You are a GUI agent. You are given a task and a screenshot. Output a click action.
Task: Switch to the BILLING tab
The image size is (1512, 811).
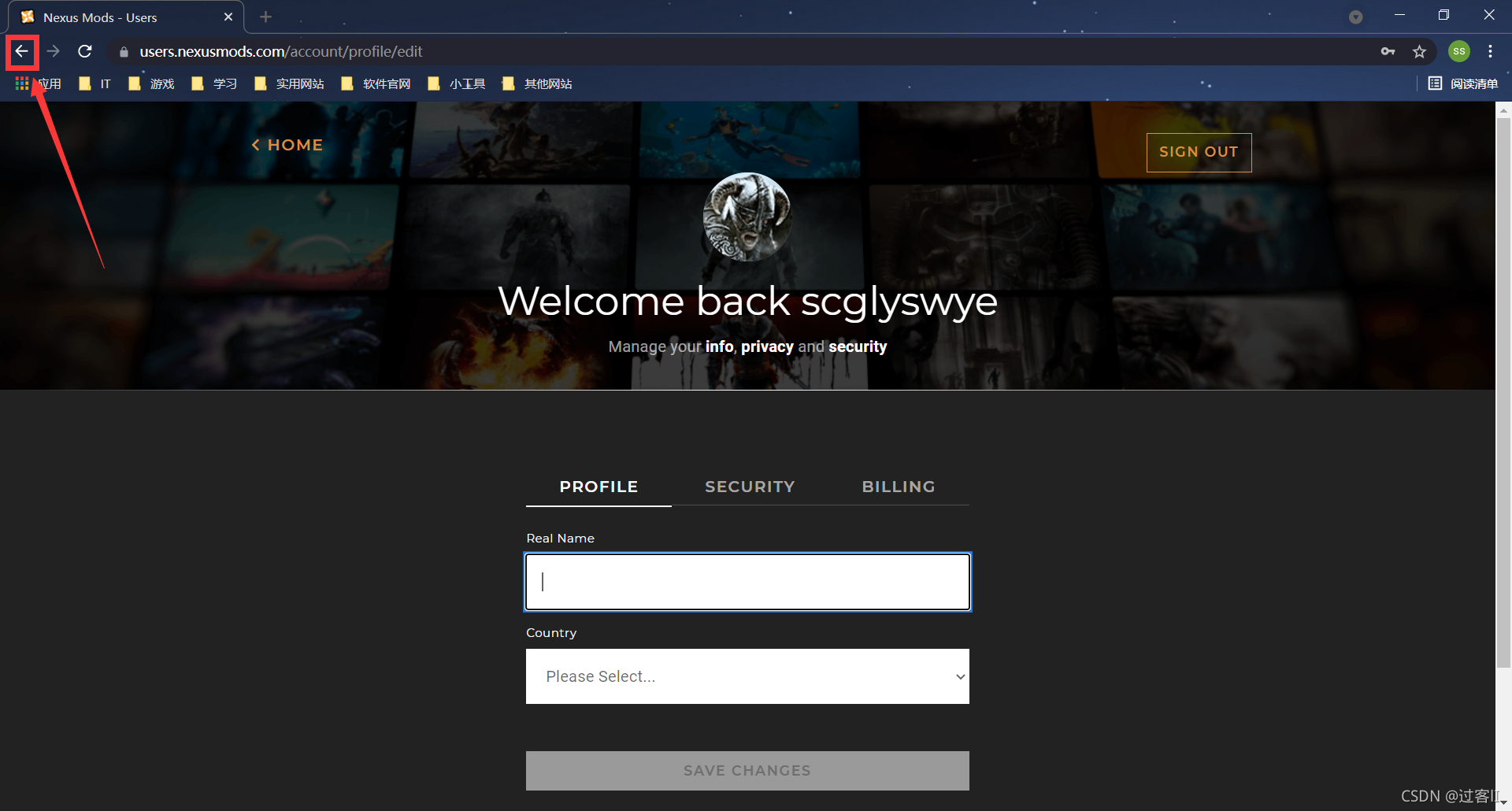[x=899, y=487]
